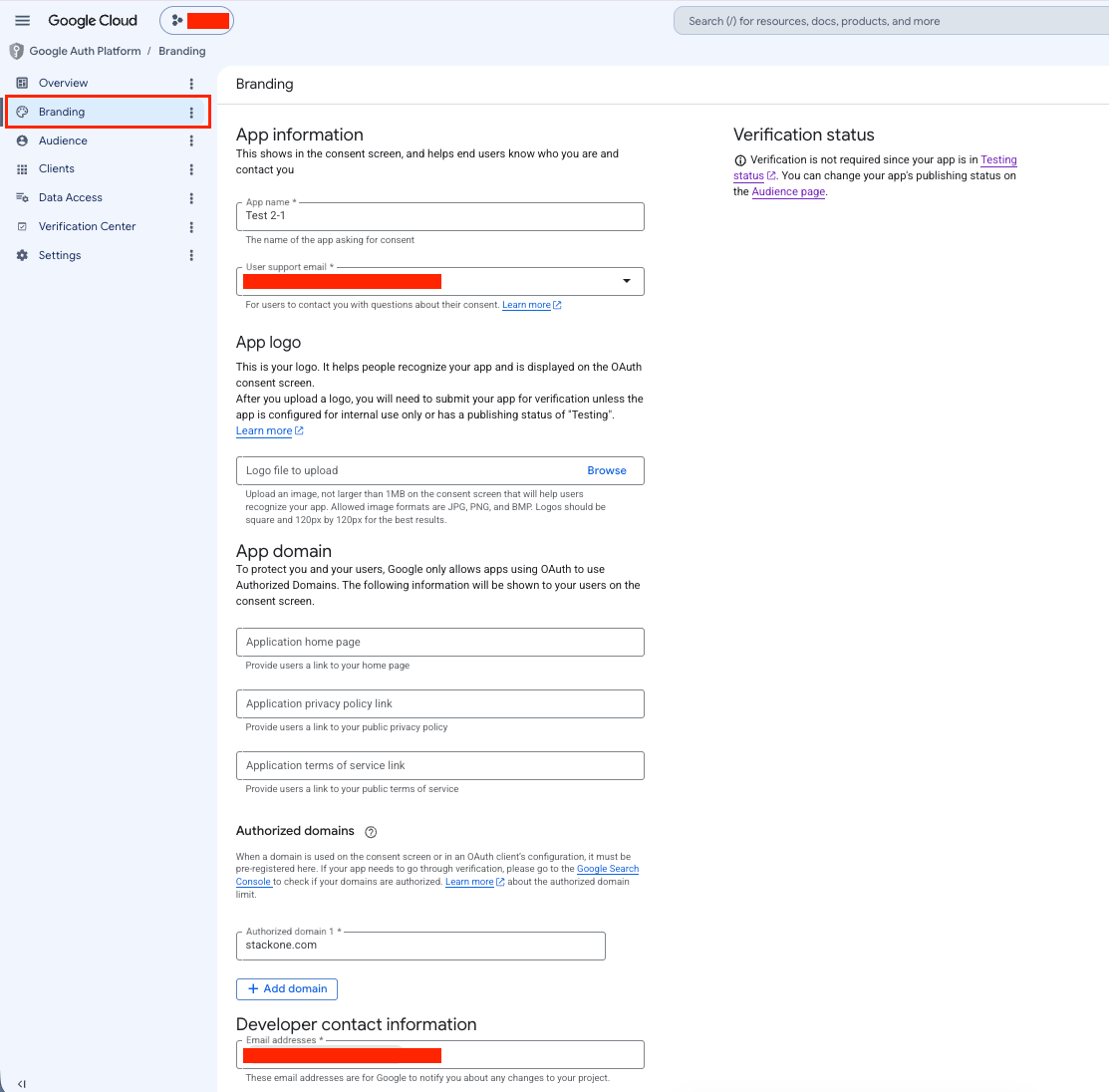The height and width of the screenshot is (1092, 1109).
Task: Click the Data Access icon
Action: [22, 197]
